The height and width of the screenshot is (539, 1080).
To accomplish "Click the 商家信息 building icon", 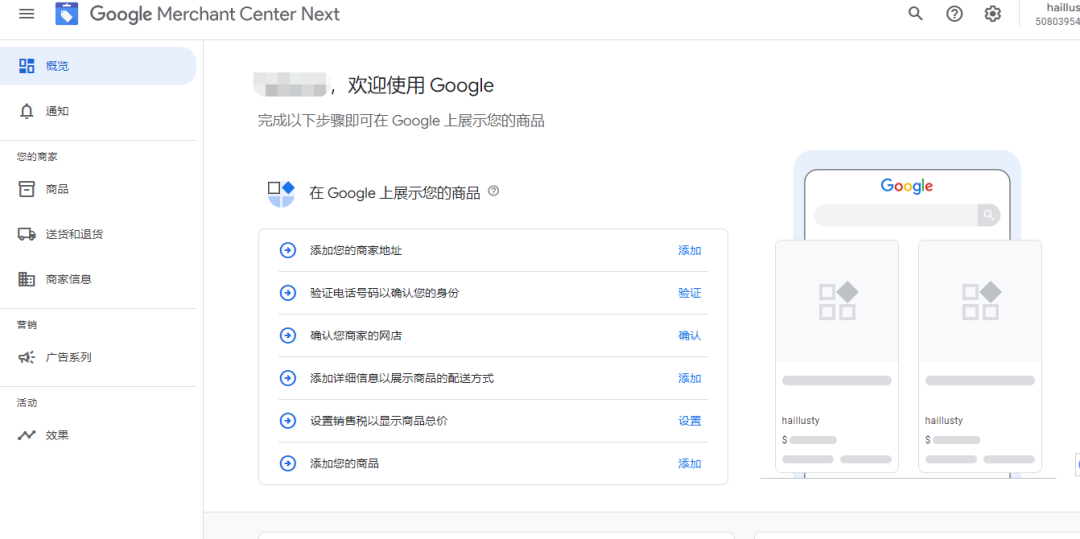I will (x=27, y=279).
